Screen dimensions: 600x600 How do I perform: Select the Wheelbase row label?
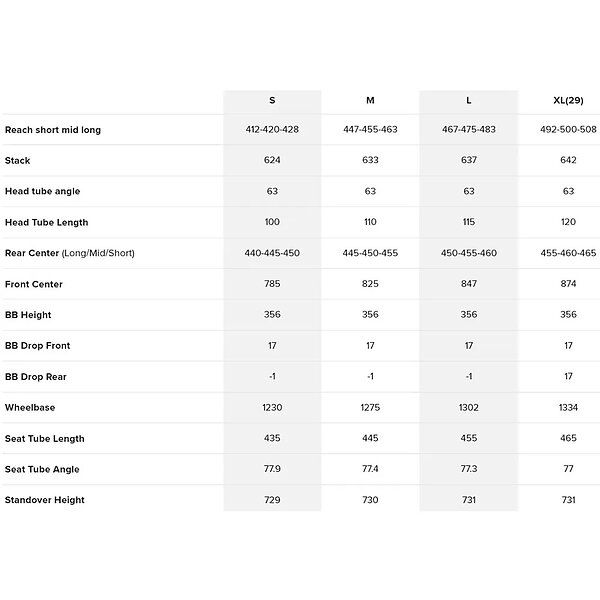tap(31, 408)
